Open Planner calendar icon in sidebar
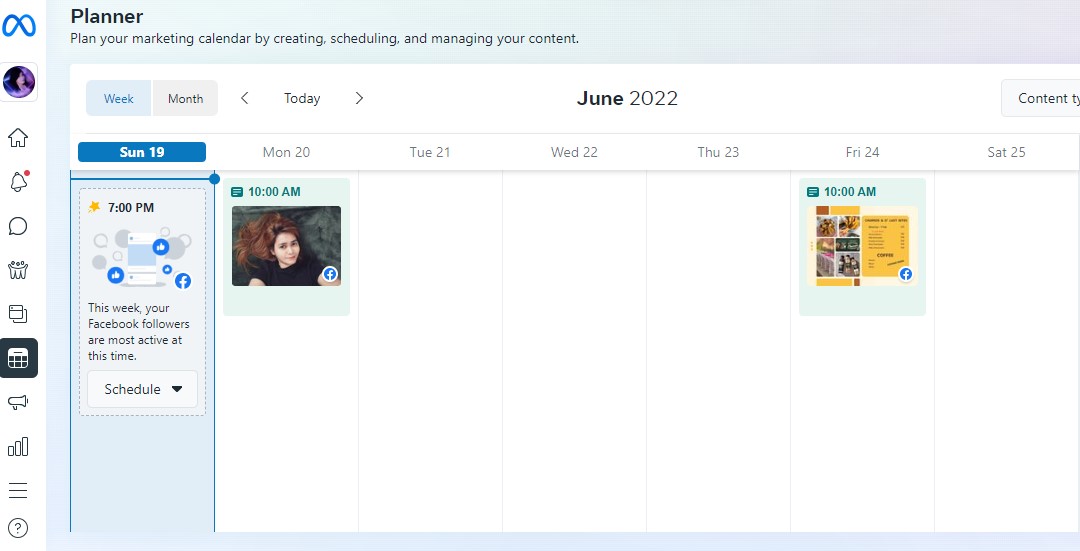 point(18,358)
